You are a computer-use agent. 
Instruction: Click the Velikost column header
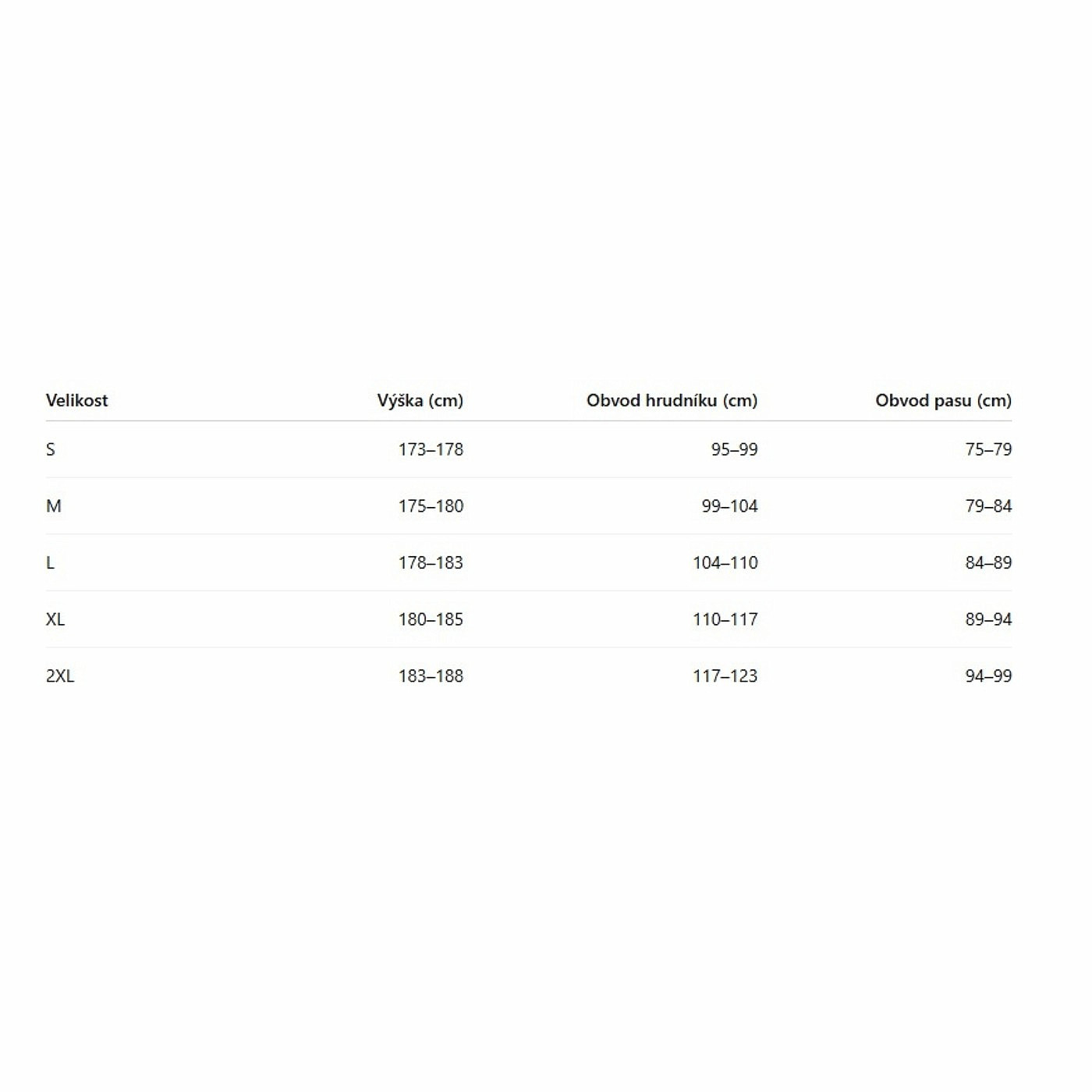pyautogui.click(x=76, y=400)
